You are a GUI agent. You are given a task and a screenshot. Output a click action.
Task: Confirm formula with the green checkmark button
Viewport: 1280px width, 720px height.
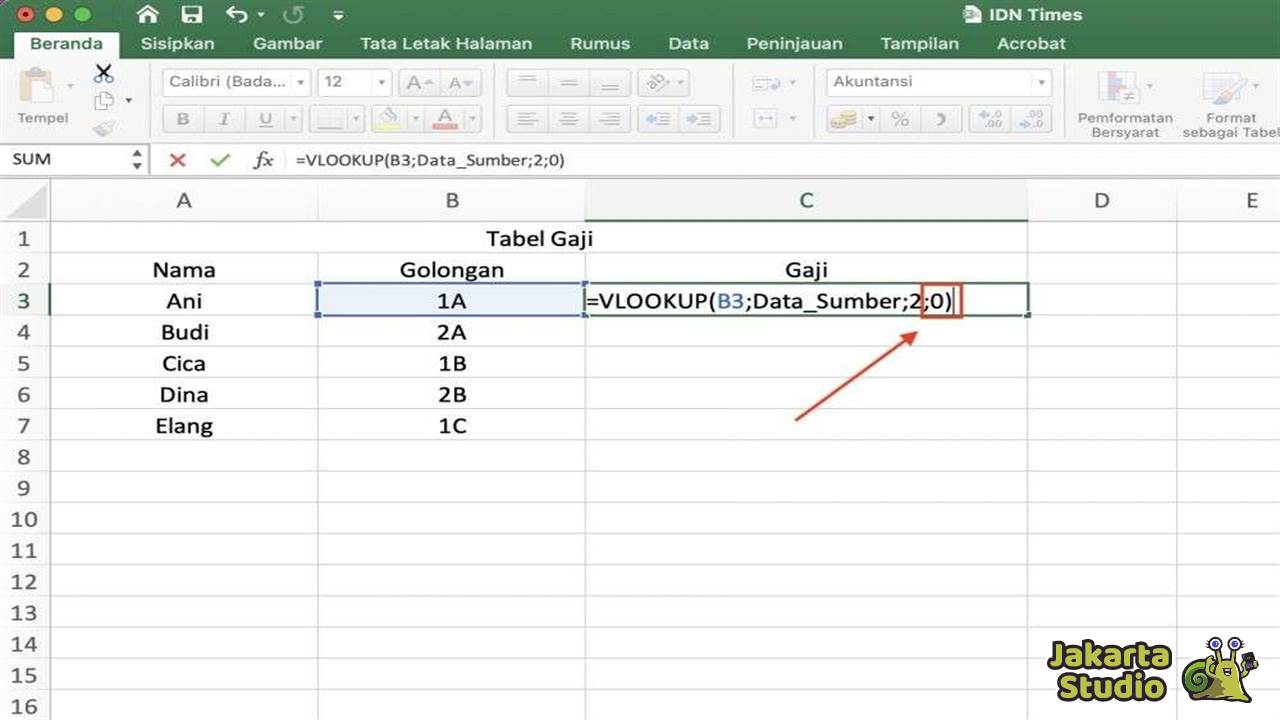click(x=222, y=159)
